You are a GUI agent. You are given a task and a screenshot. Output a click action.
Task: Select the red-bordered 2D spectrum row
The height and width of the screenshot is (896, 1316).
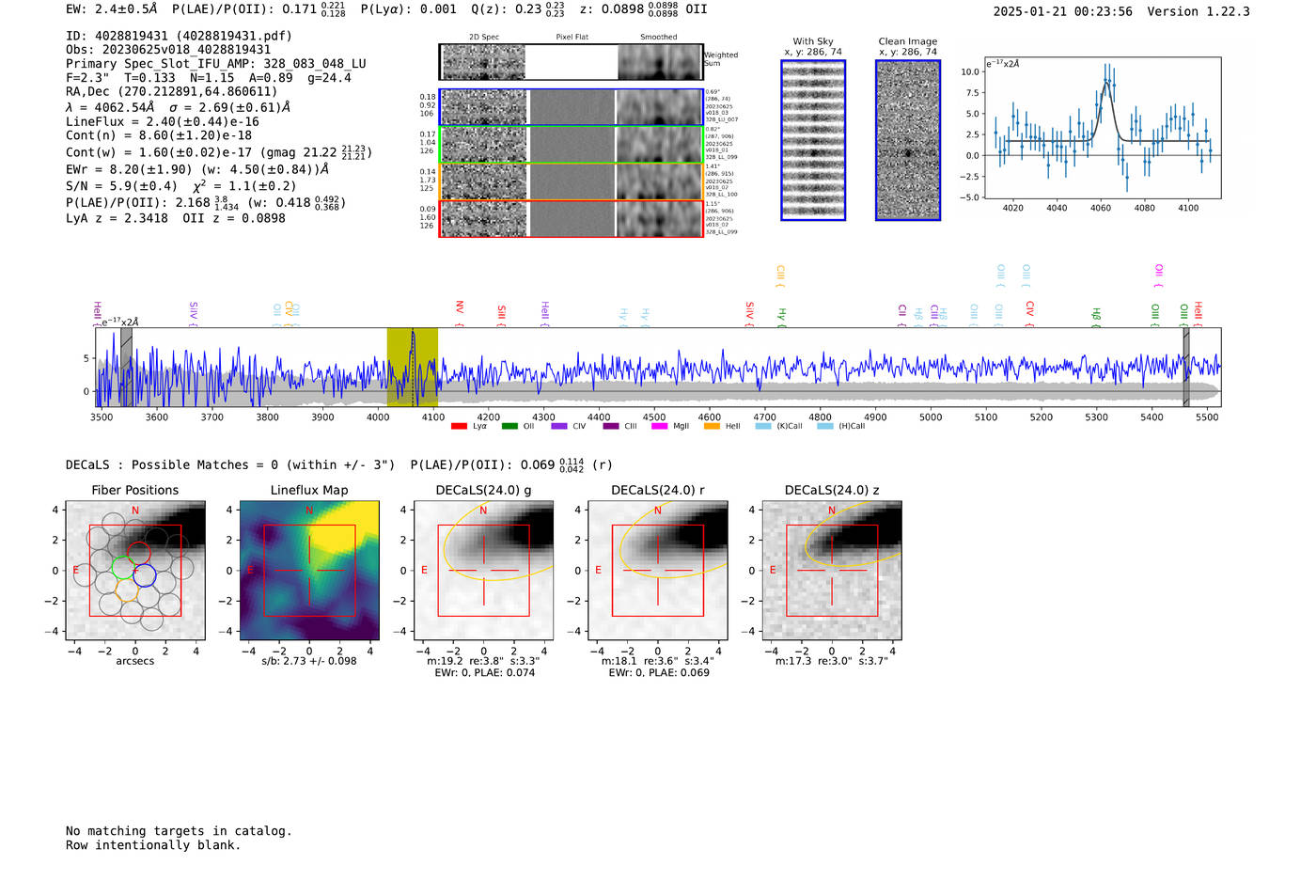[x=572, y=218]
